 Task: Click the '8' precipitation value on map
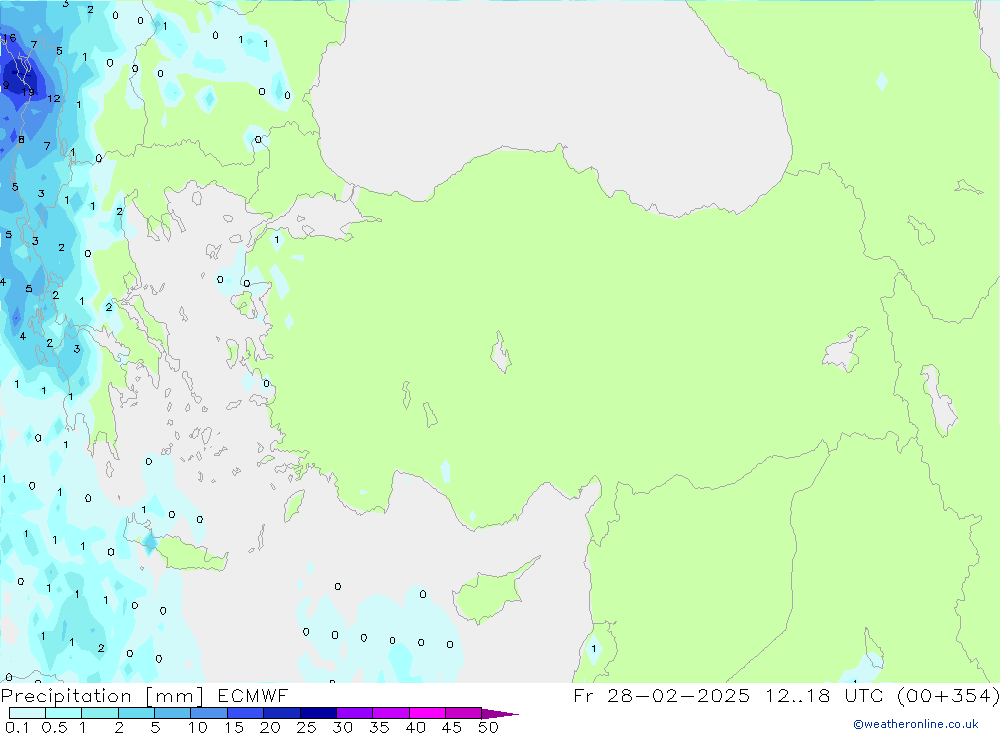coord(21,140)
